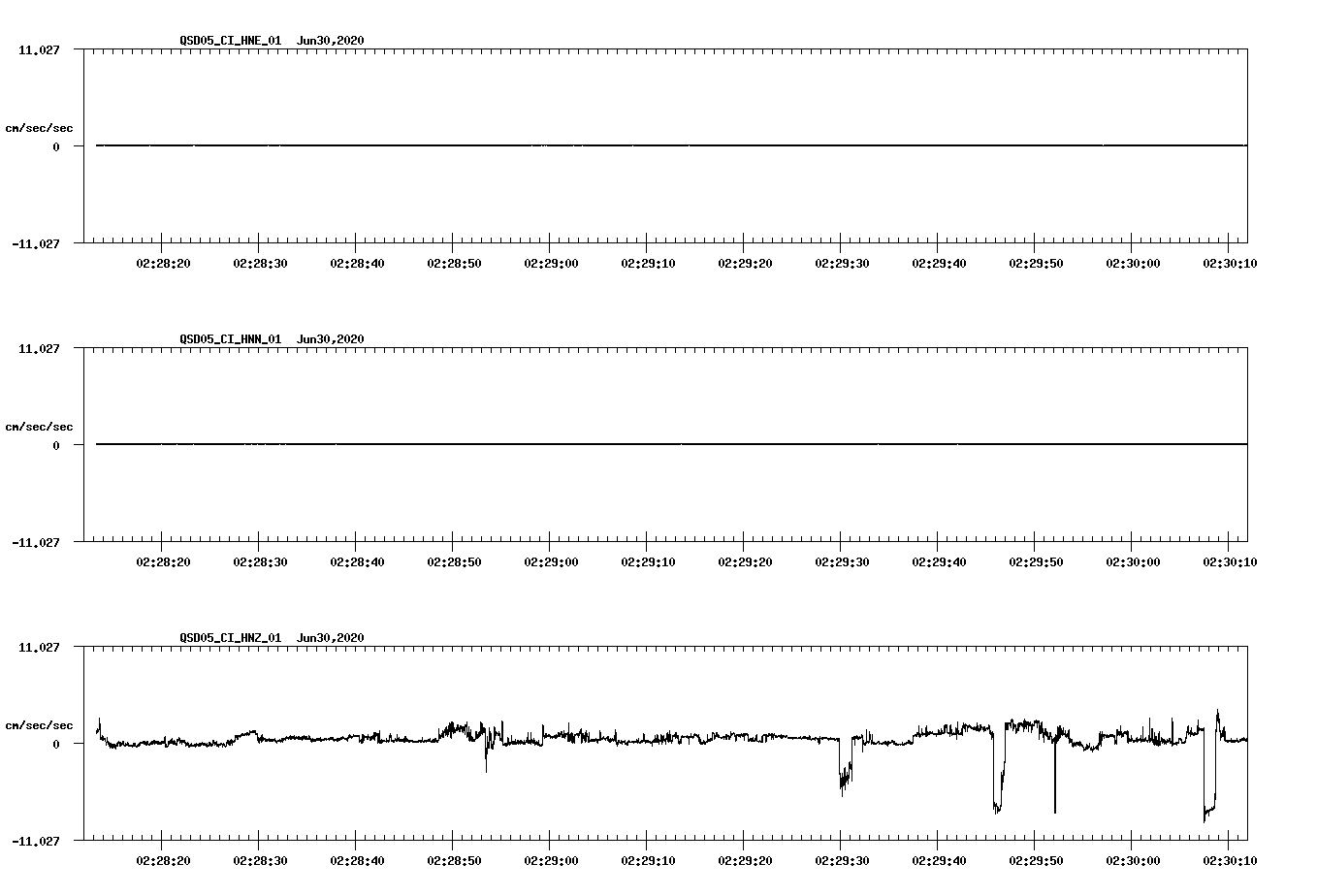Click 02:29:30 time label under HNZ plot

coord(842,861)
